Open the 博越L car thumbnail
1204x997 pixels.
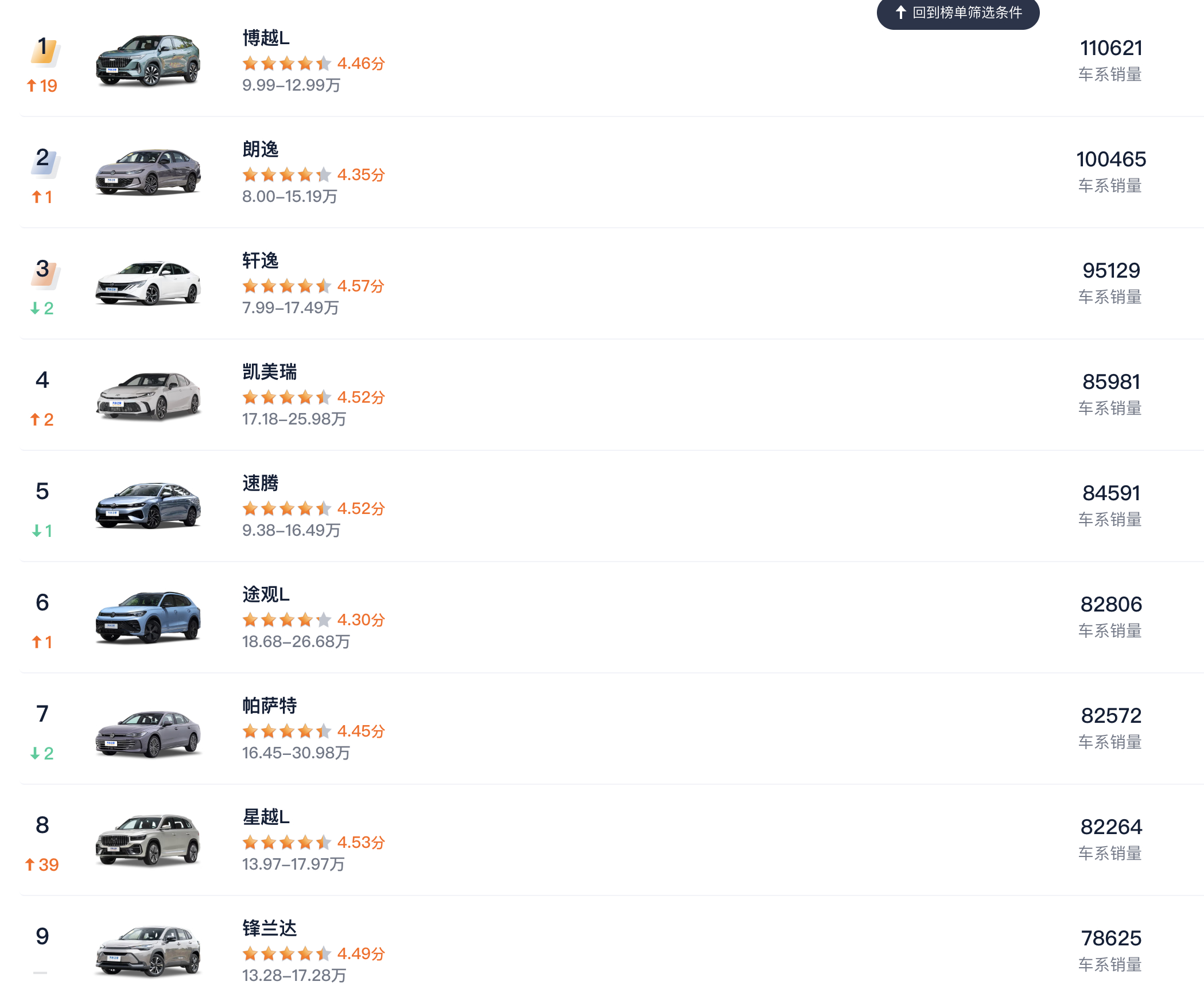click(148, 61)
